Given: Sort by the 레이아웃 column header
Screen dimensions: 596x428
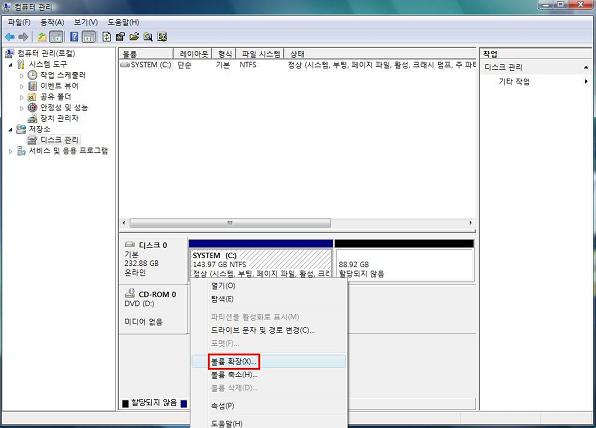Looking at the screenshot, I should tap(193, 54).
